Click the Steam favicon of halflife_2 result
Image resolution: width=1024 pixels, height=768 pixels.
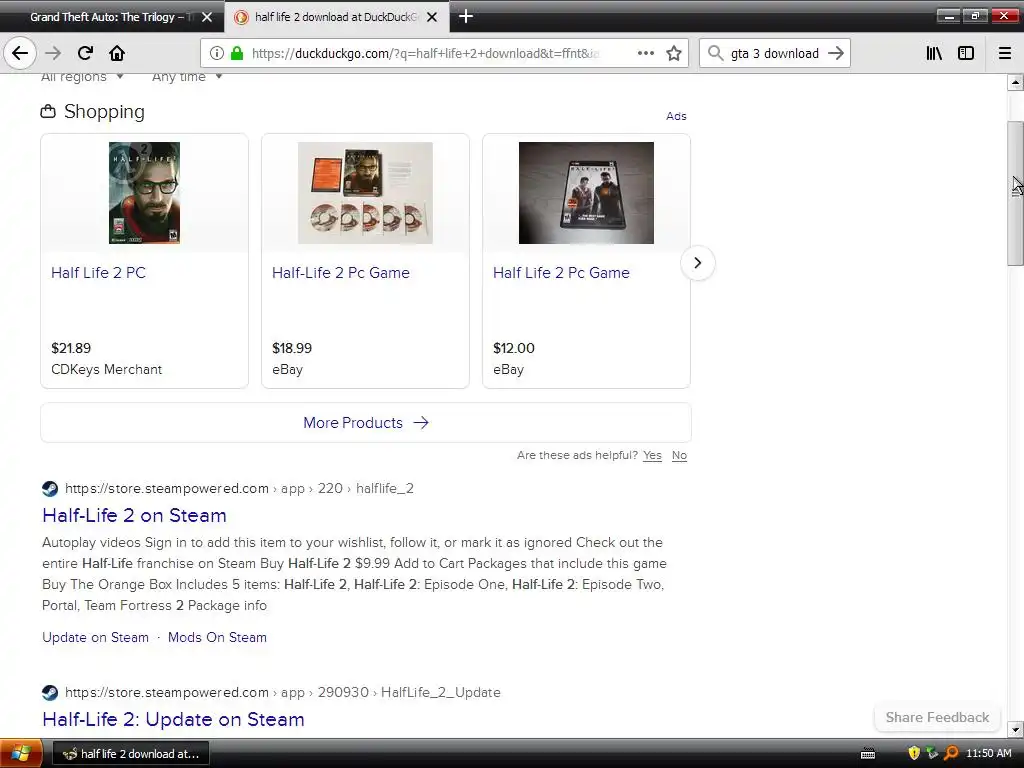tap(50, 488)
